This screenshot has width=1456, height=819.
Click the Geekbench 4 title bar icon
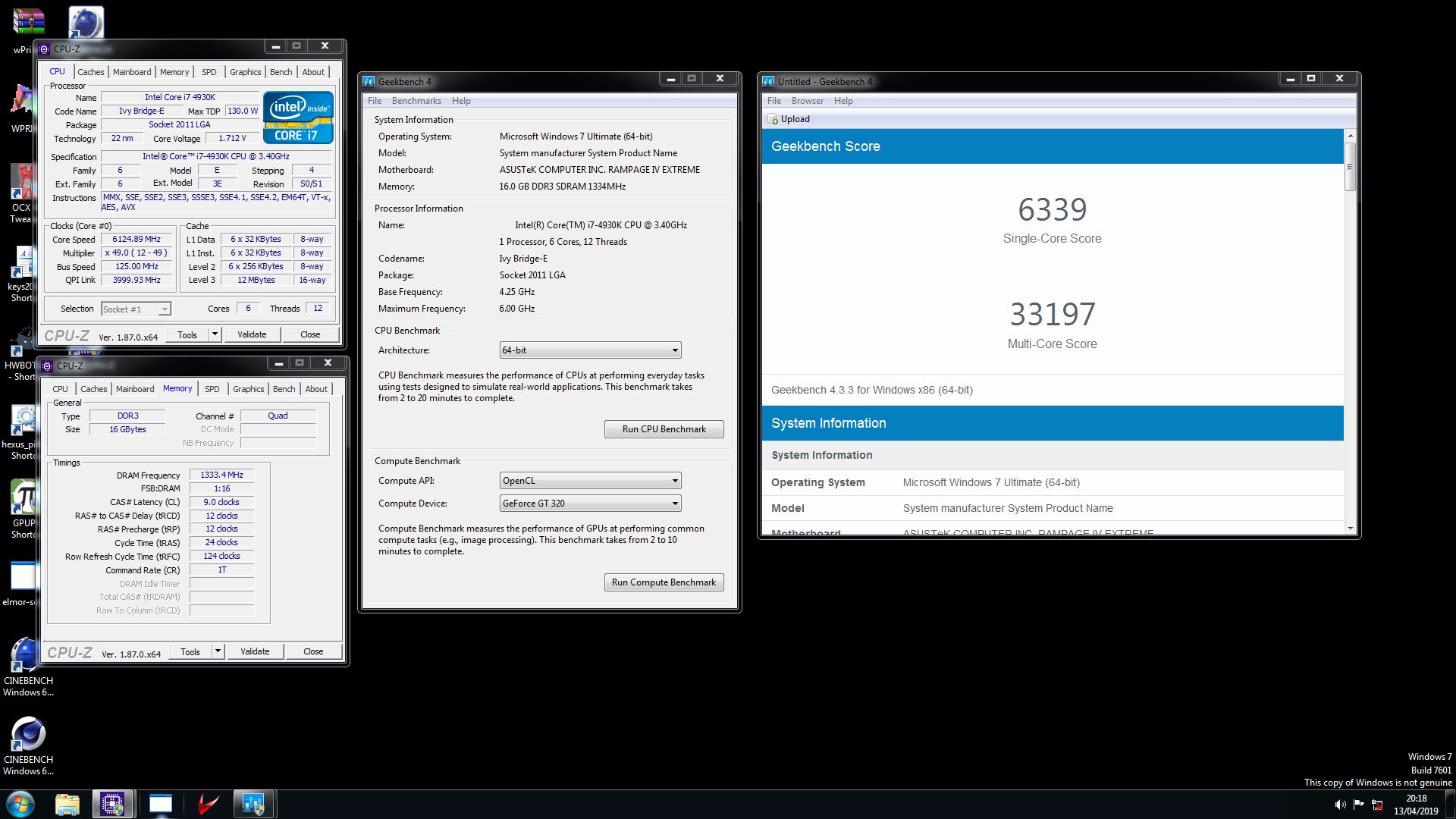(369, 81)
